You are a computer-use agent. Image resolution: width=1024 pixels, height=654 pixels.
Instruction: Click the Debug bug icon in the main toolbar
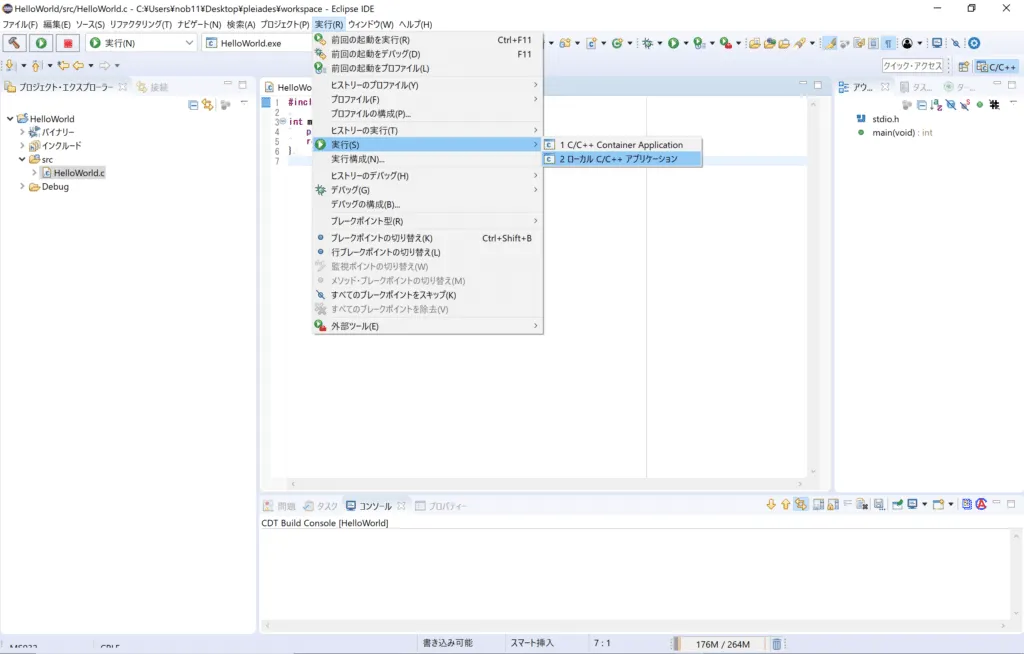coord(648,43)
